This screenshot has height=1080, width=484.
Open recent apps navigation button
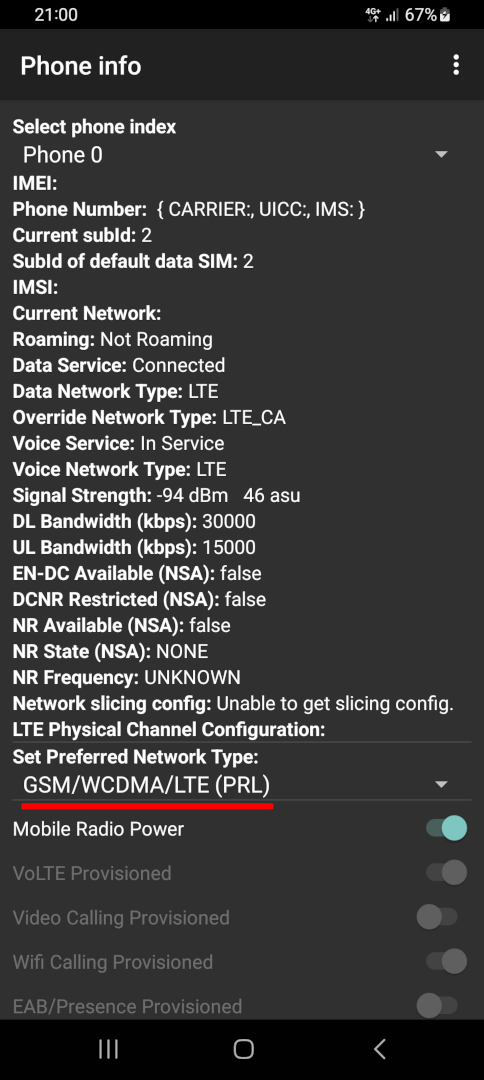coord(108,1049)
